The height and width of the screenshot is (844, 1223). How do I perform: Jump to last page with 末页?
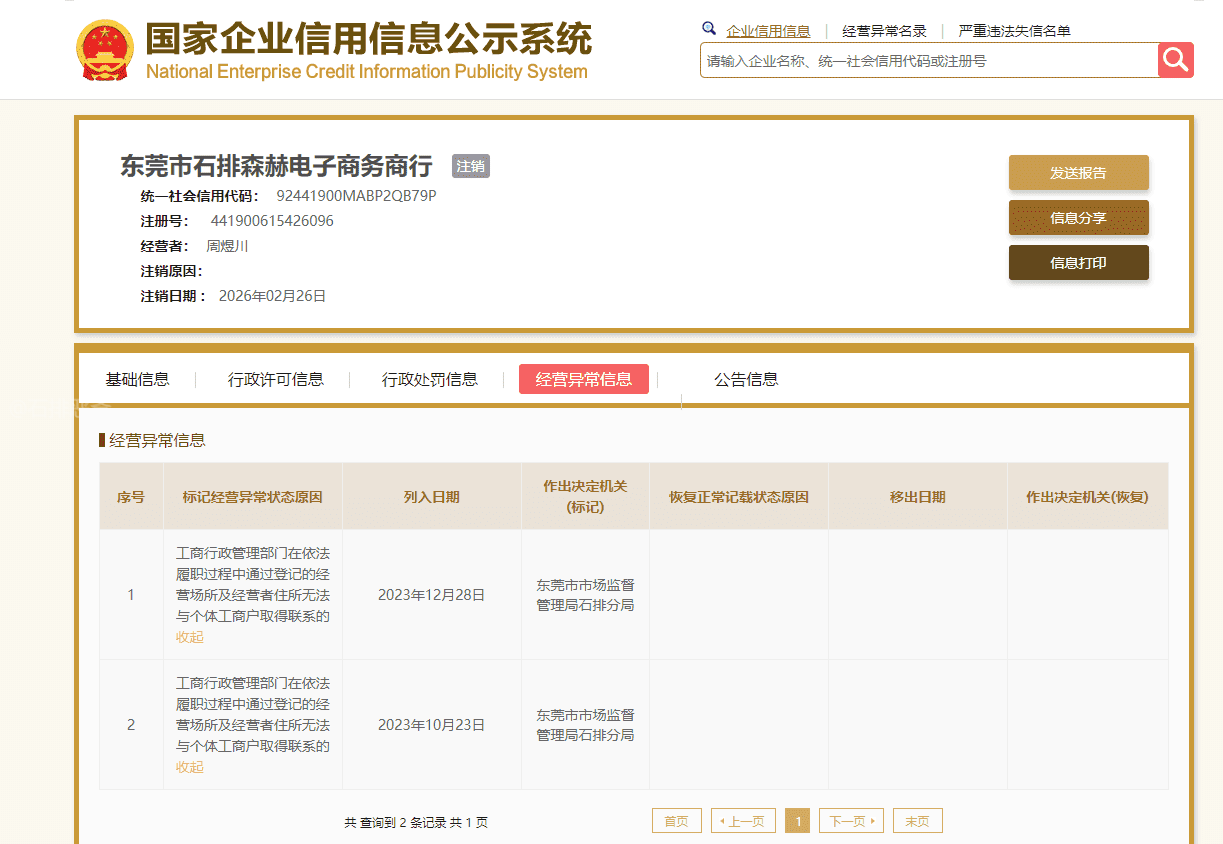pyautogui.click(x=917, y=821)
